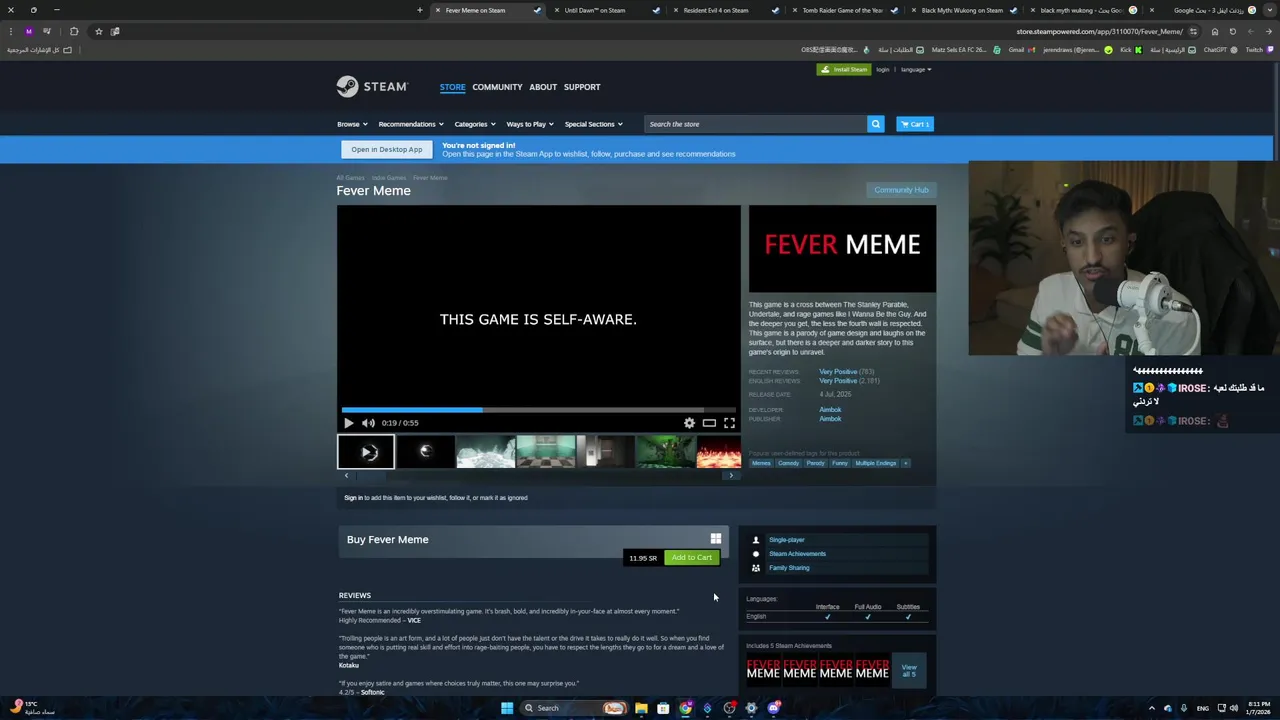Open the Cart with 1 item

coord(914,124)
